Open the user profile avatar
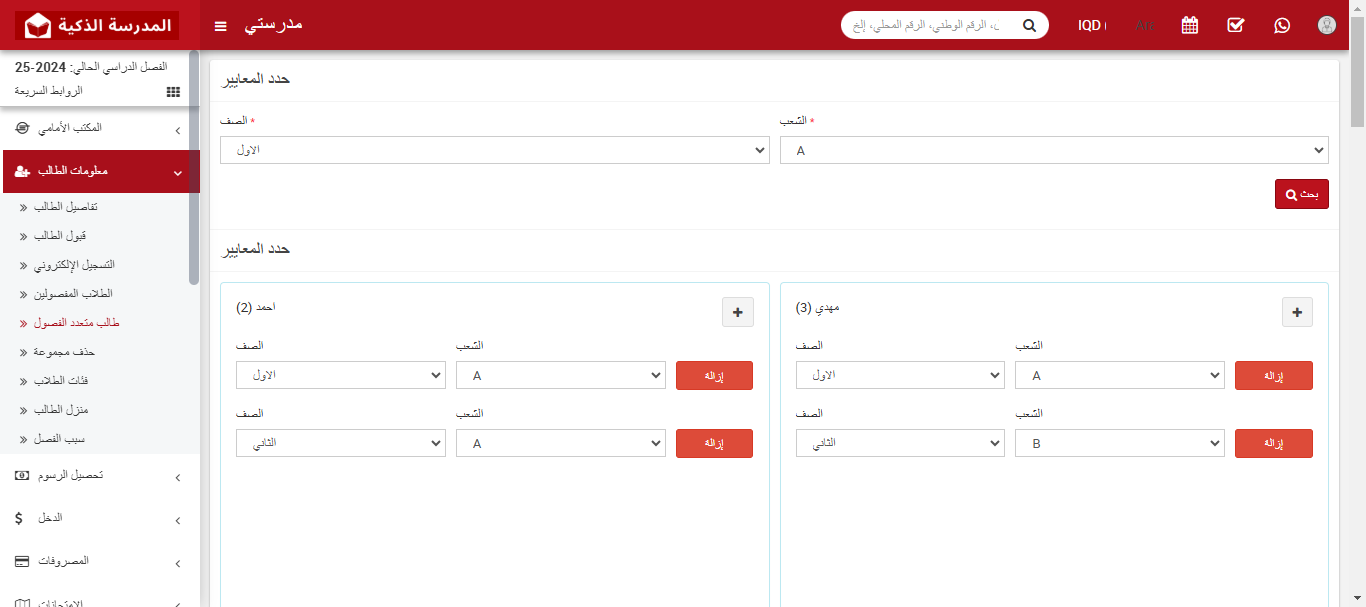Viewport: 1366px width, 607px height. (x=1327, y=26)
